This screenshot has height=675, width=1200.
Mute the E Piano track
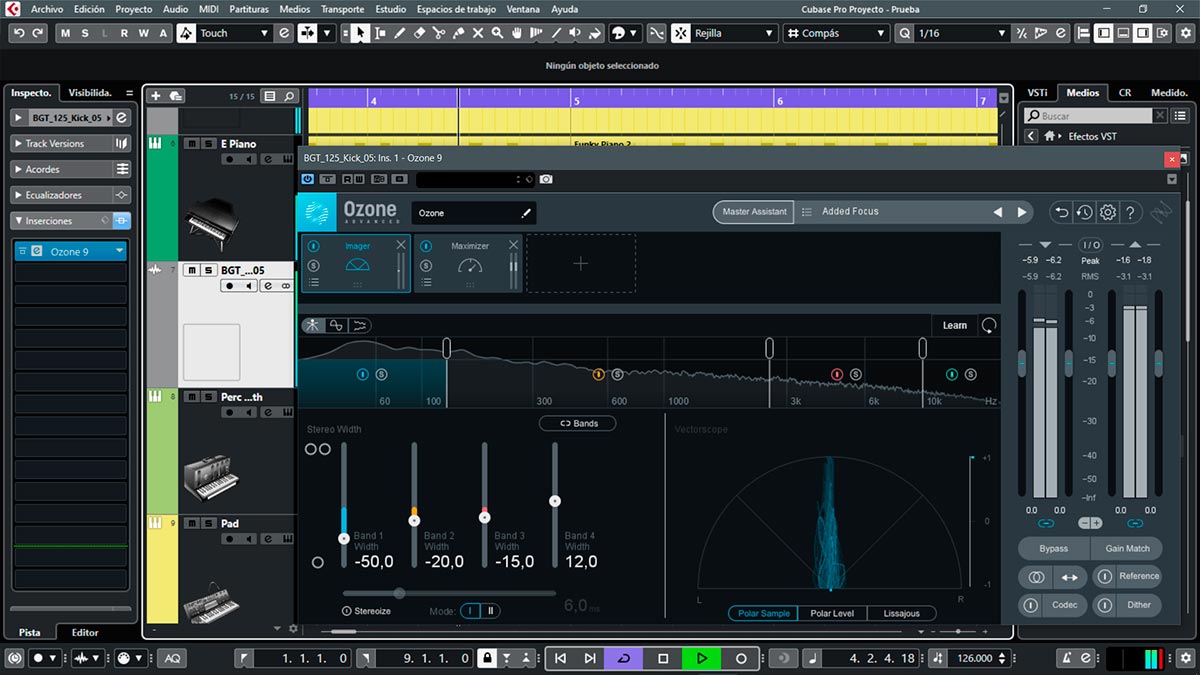click(x=192, y=144)
